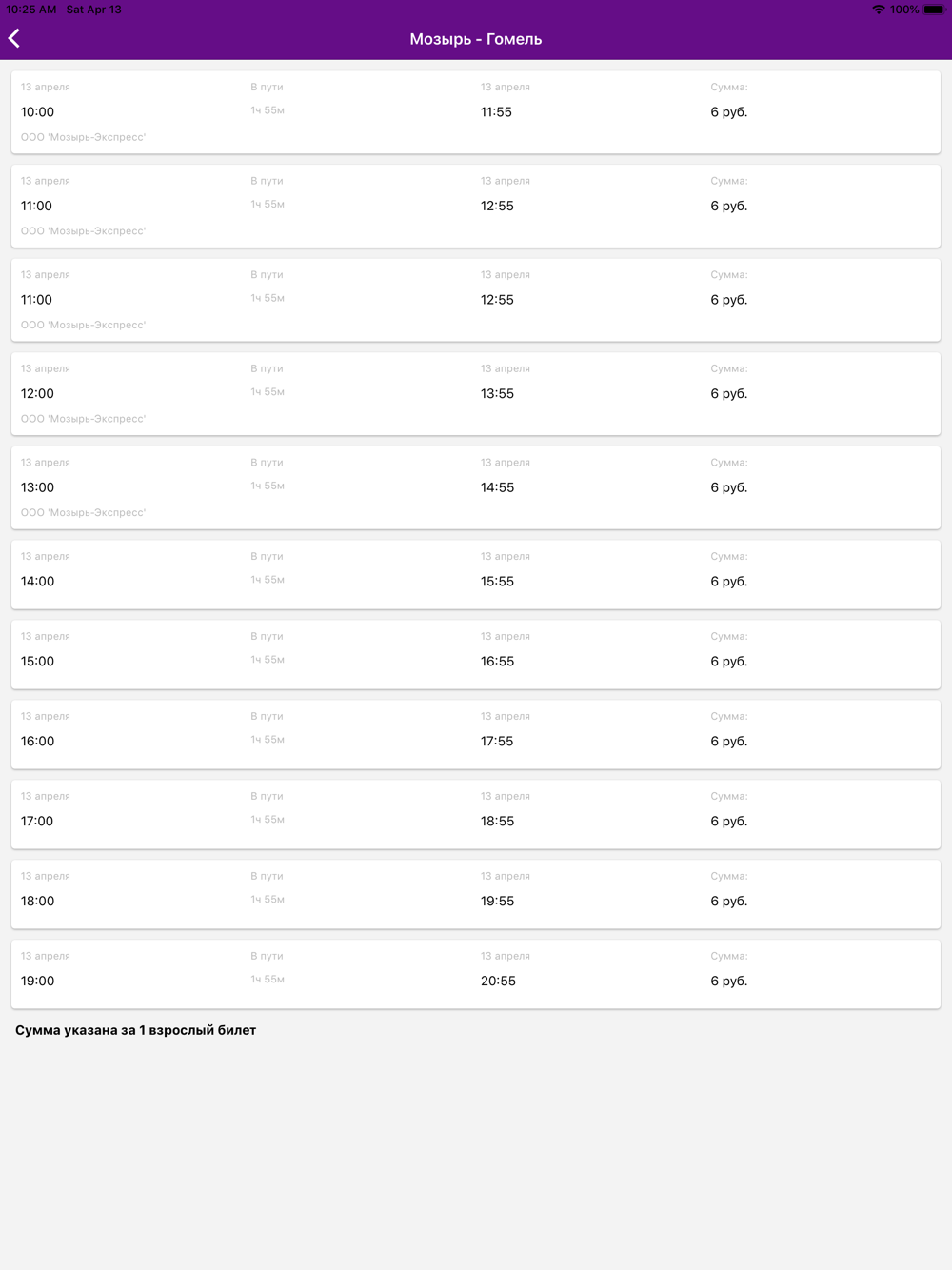
Task: Tap the first 11:00 departure card
Action: (475, 207)
